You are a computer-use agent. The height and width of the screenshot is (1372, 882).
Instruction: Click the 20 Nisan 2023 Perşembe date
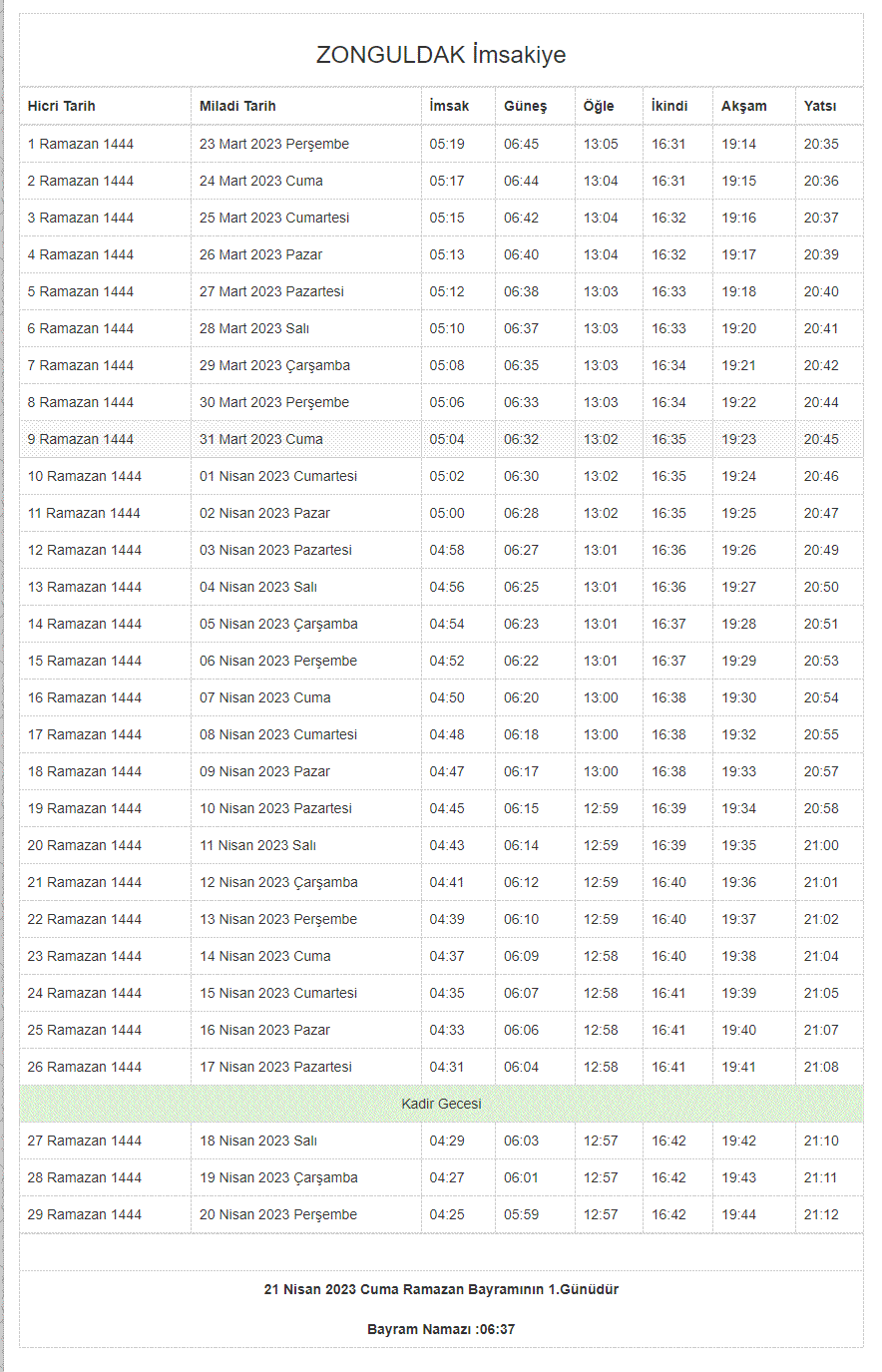(x=278, y=1214)
